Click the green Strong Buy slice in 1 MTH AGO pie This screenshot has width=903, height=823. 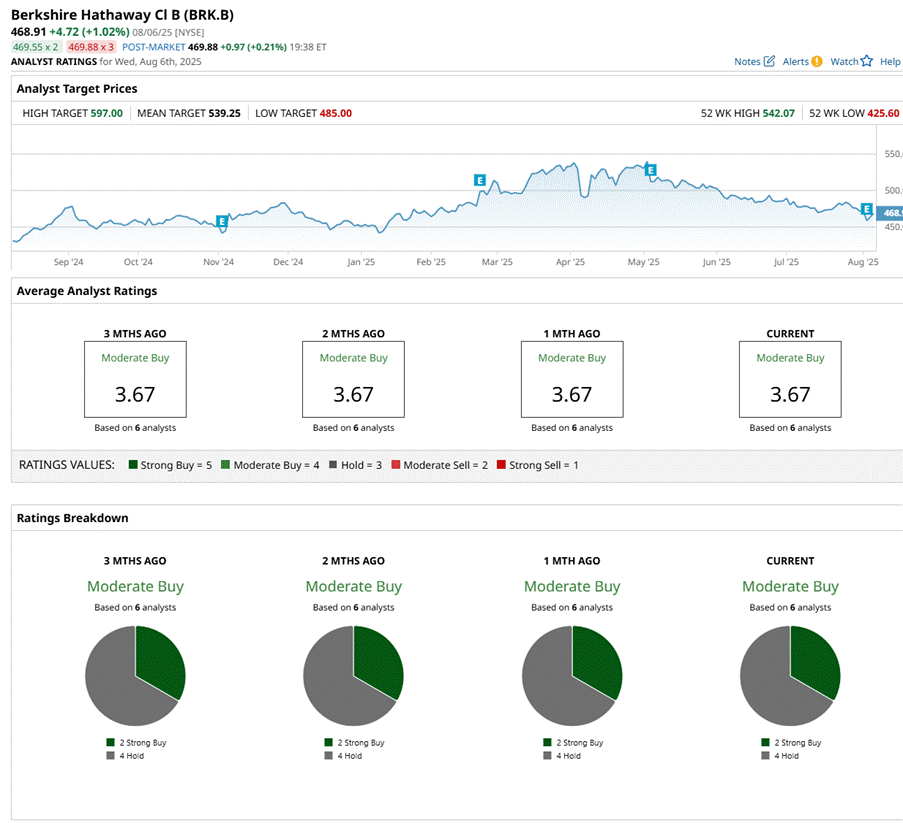597,661
